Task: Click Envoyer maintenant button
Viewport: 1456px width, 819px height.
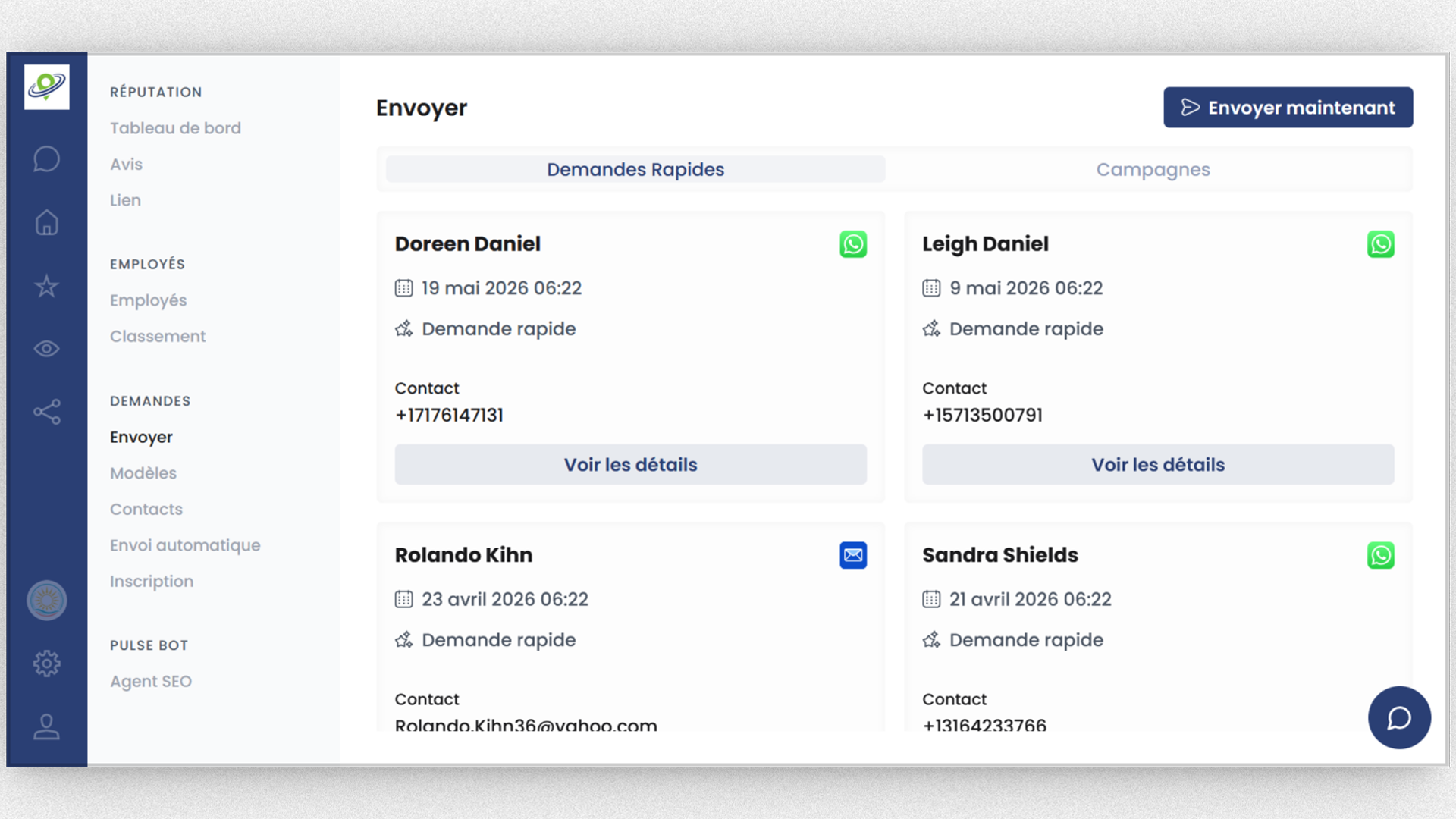Action: (1288, 108)
